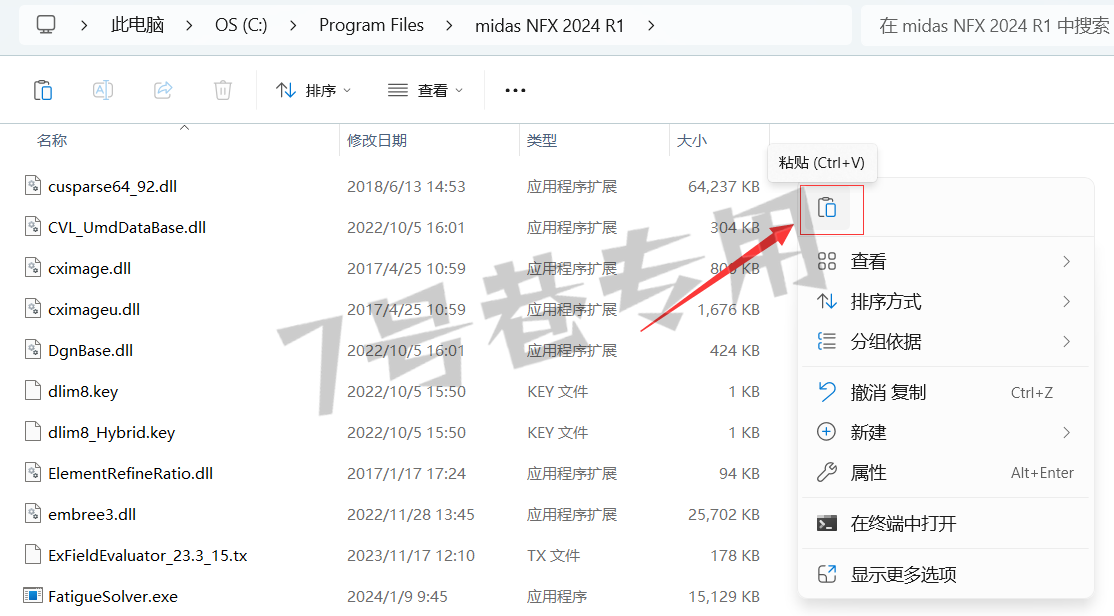Sort by the 修改日期 column header
Screen dimensions: 1114x616
click(377, 141)
